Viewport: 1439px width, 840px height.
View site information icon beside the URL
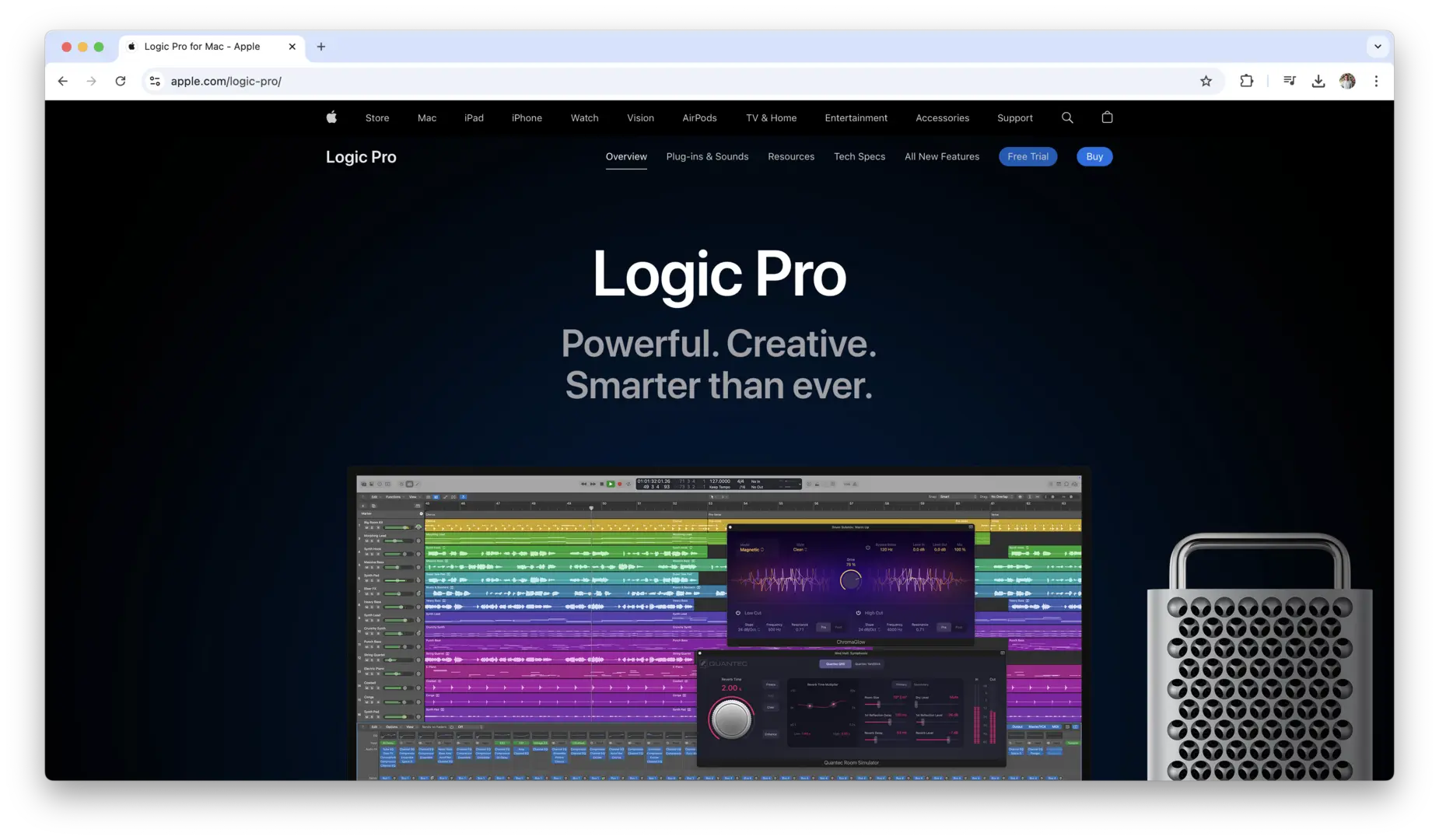(x=155, y=81)
